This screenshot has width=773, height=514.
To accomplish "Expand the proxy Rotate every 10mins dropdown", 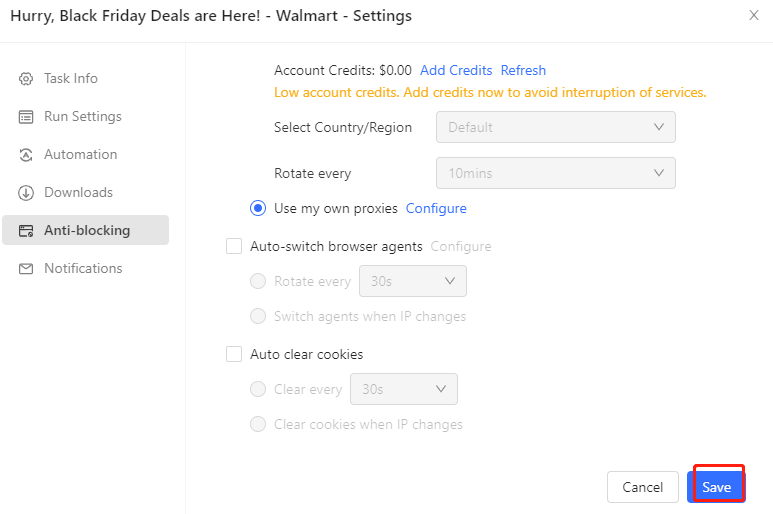I will pyautogui.click(x=555, y=173).
